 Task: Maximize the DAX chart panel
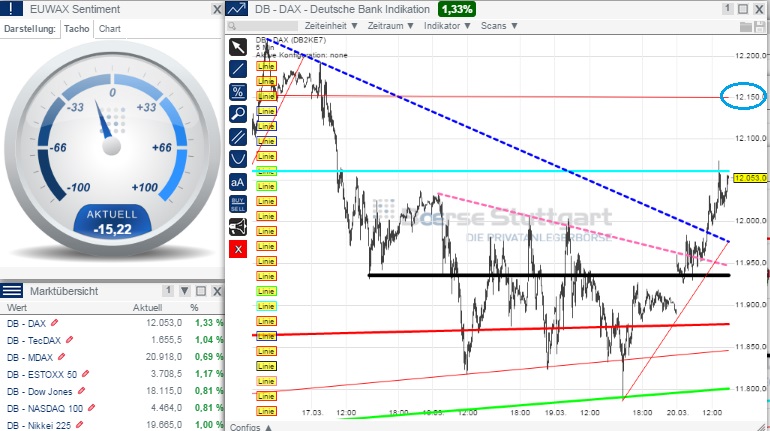pyautogui.click(x=743, y=9)
